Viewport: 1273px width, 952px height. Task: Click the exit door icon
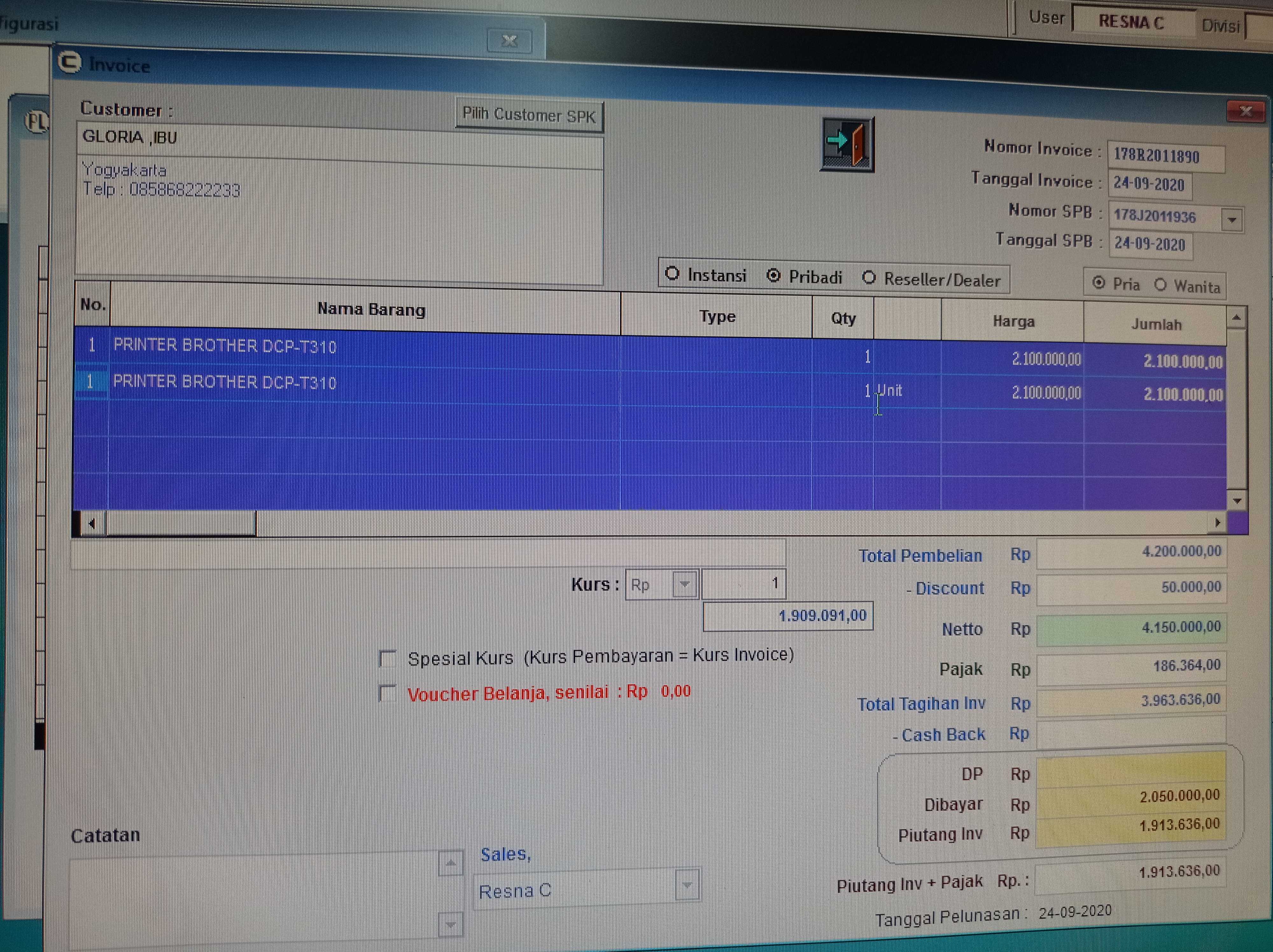pyautogui.click(x=847, y=144)
